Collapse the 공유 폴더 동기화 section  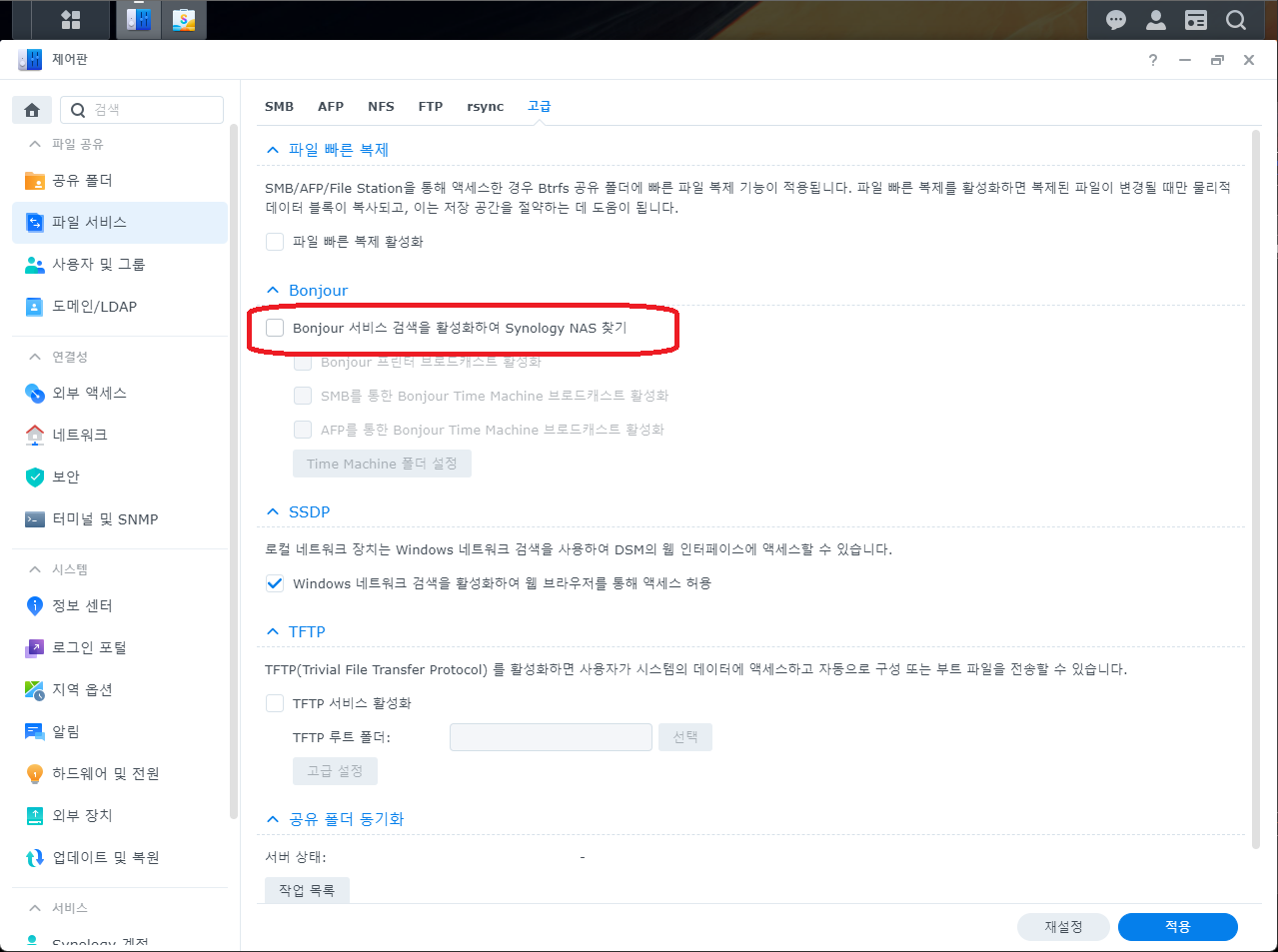273,819
